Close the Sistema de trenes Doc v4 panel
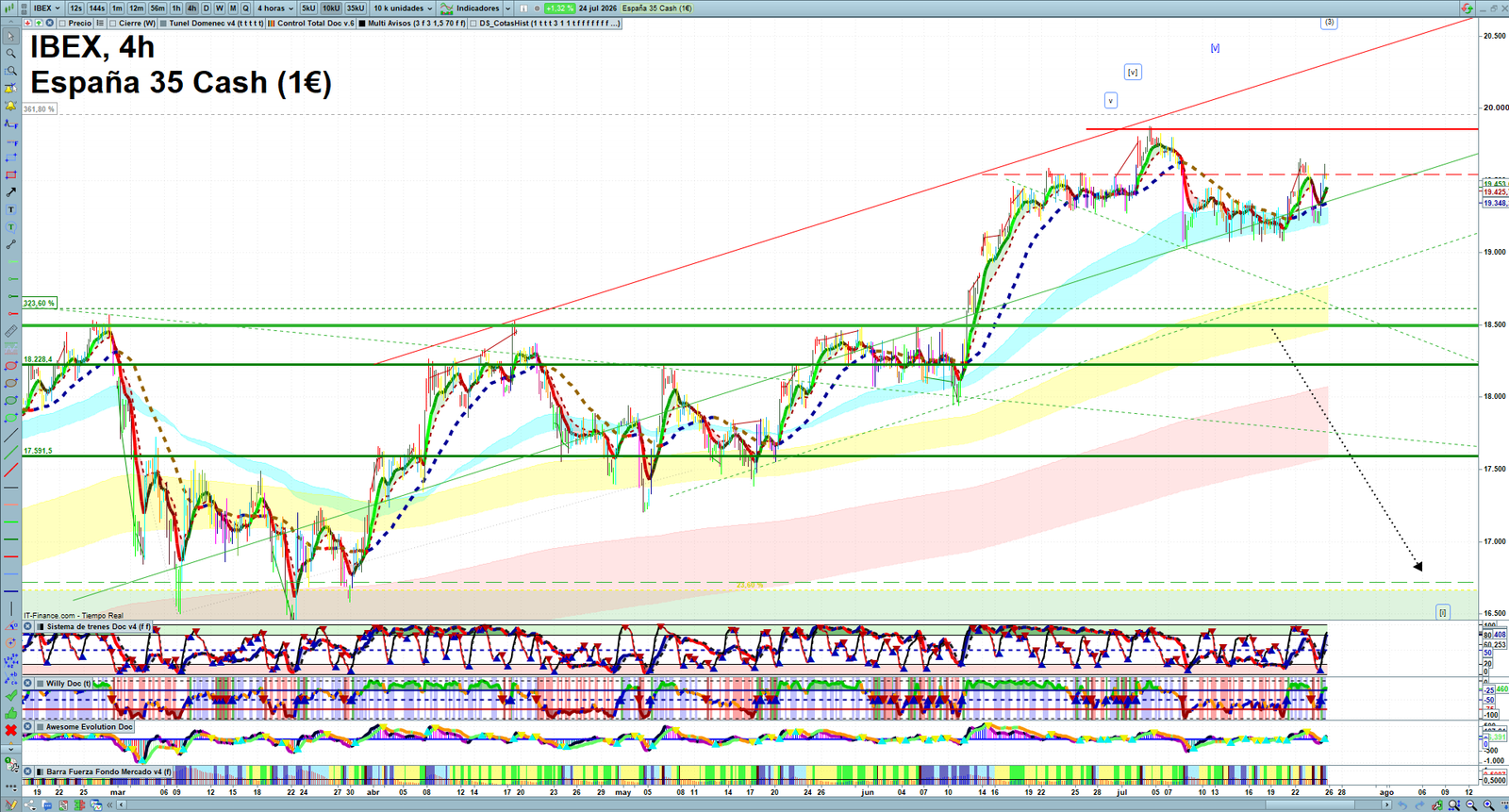Screen dimensions: 1509x812 click(x=28, y=626)
